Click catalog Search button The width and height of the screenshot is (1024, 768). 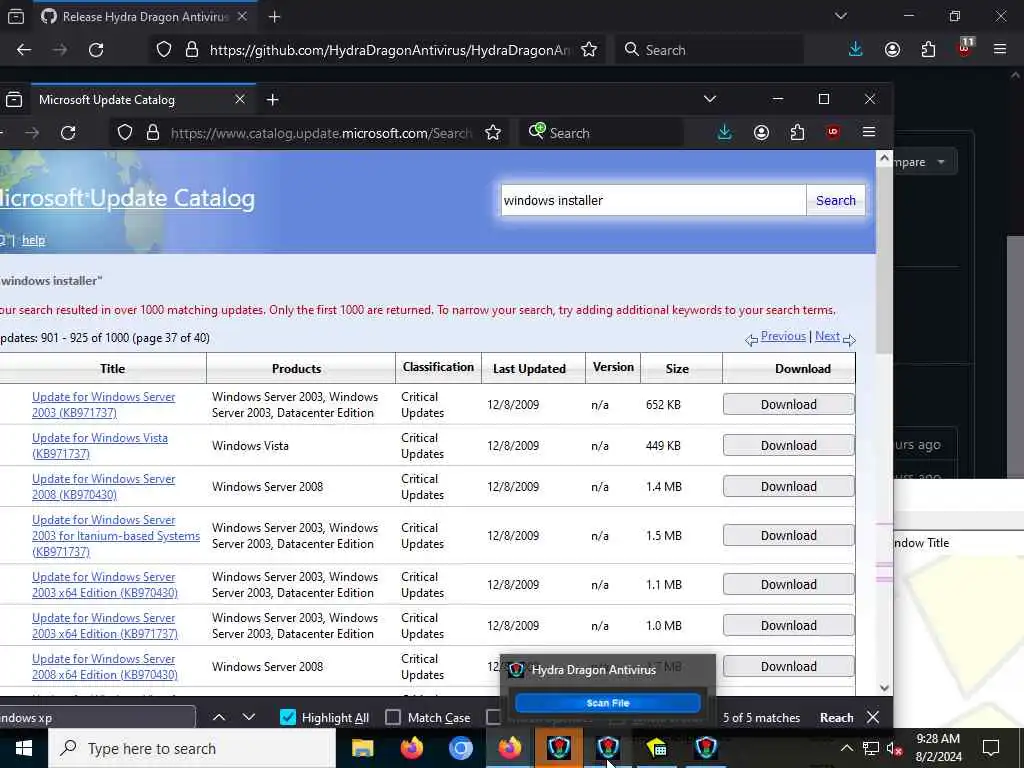836,200
